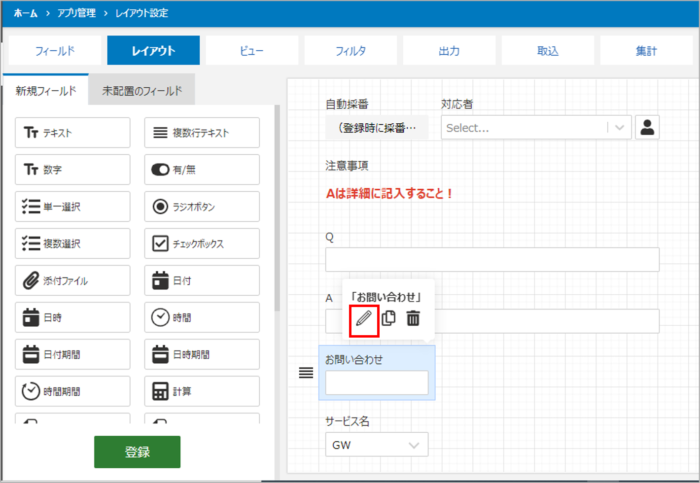Click the 対応者 label
Screen dimensions: 700x483
457,104
